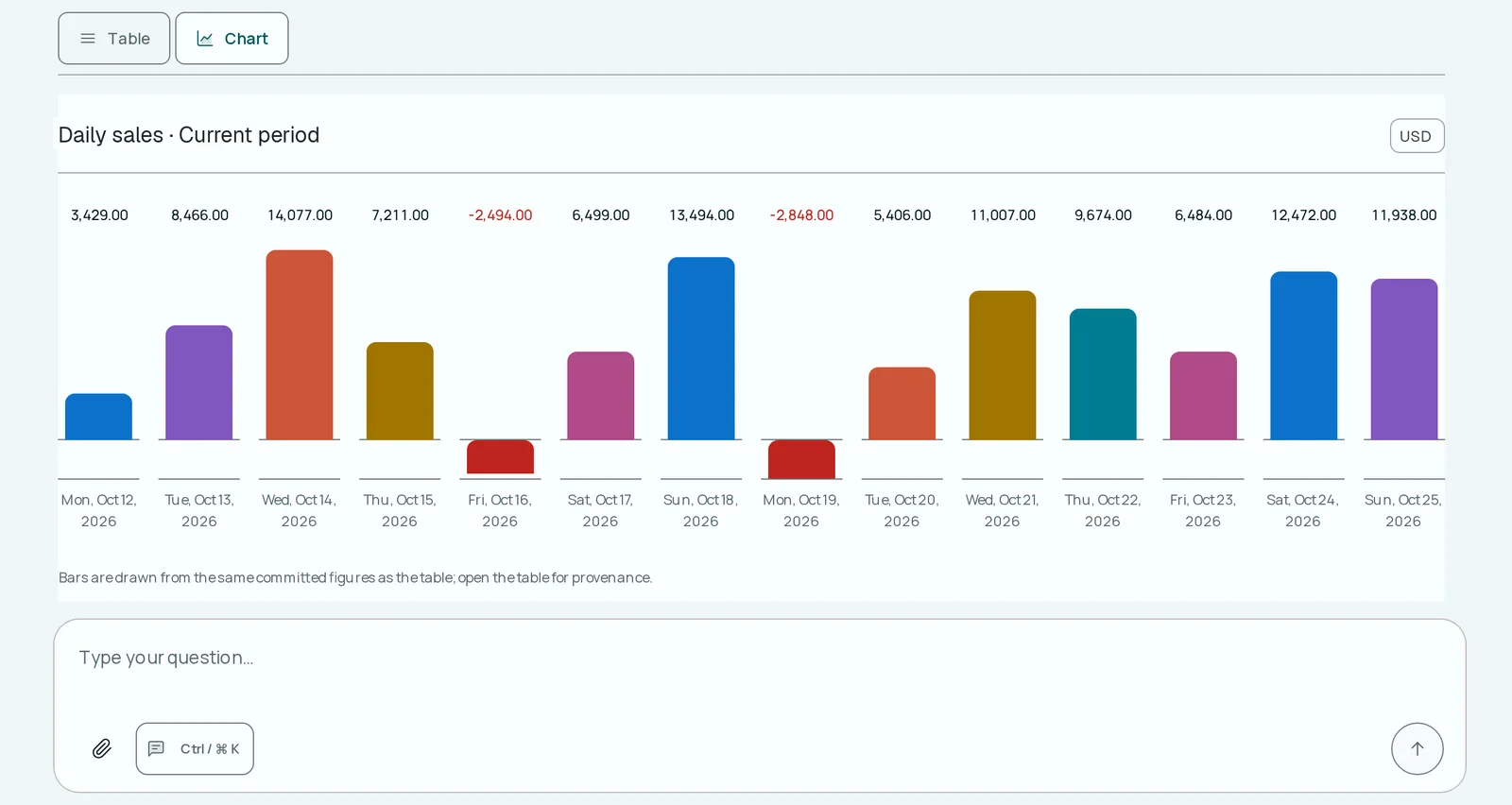Click the Fri, Oct 16, 2026 axis label
Screen dimensions: 1512x805
(500, 510)
